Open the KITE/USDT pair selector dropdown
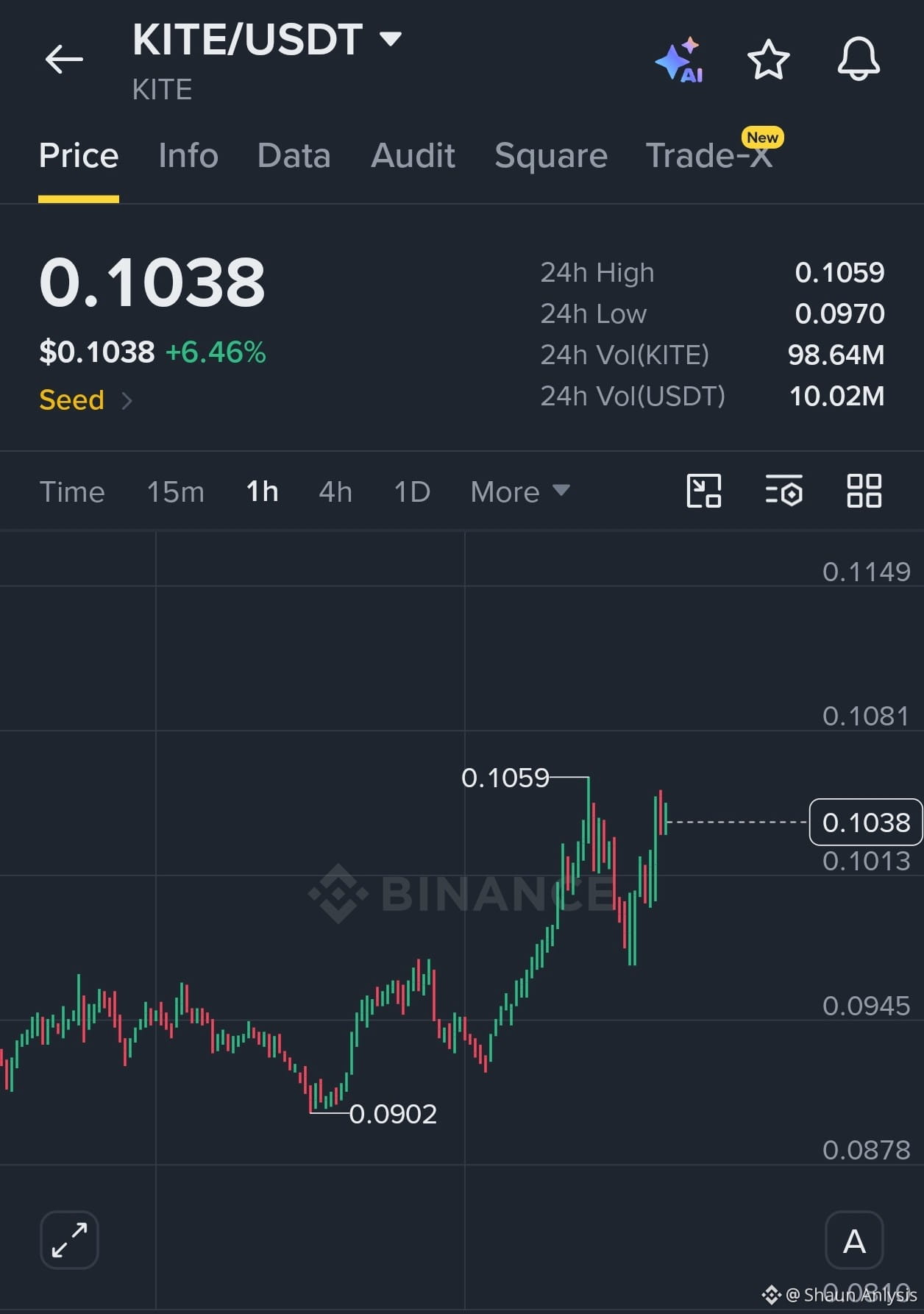This screenshot has height=1314, width=924. click(x=267, y=39)
